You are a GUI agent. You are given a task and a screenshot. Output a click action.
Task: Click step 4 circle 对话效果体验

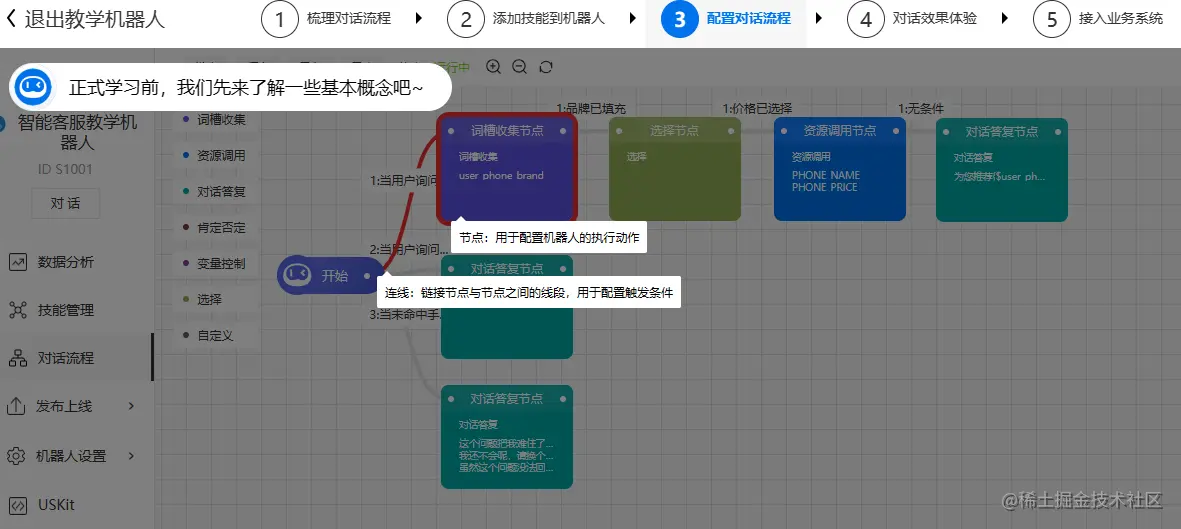(865, 19)
